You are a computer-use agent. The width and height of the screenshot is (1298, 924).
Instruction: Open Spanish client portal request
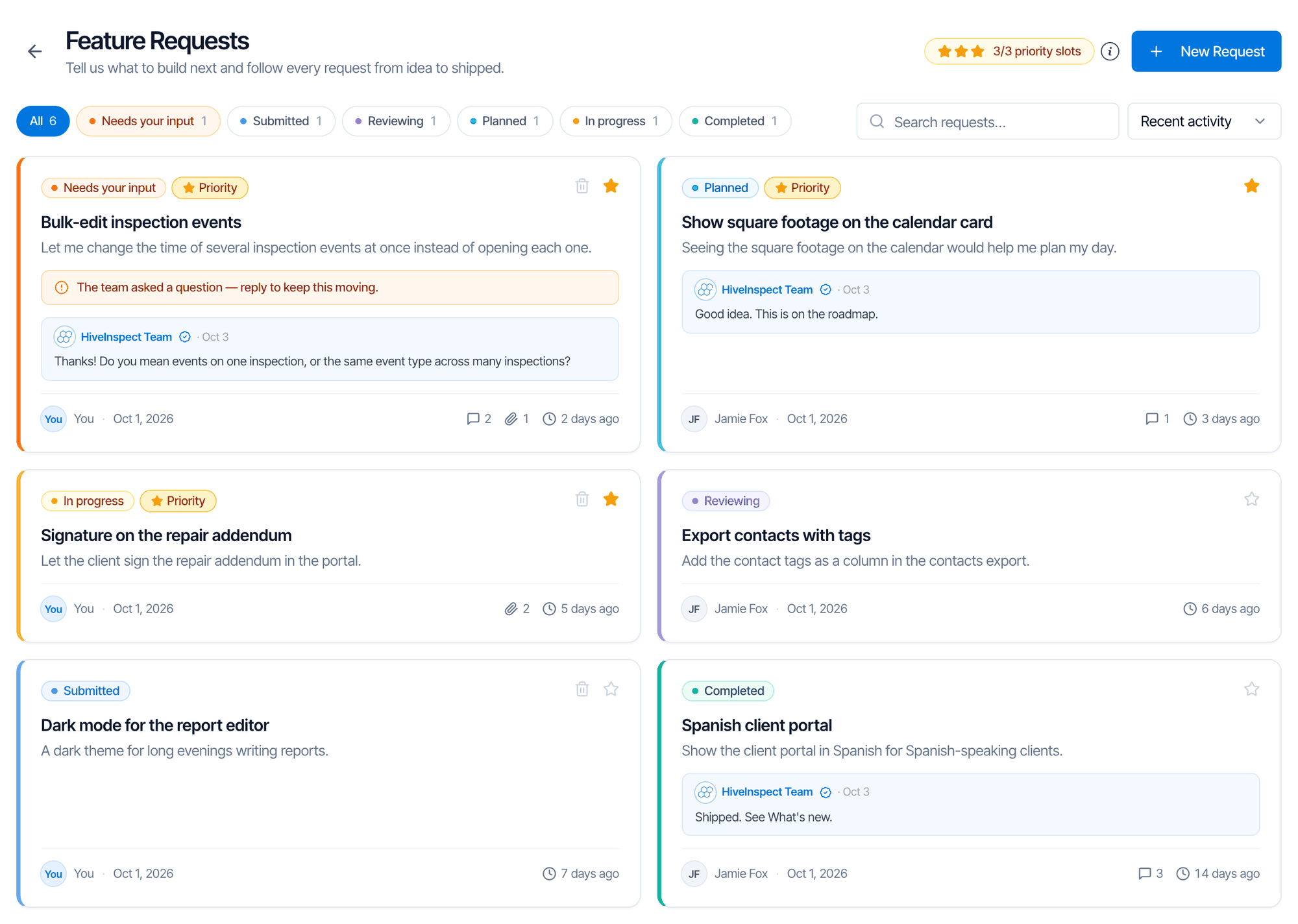[756, 725]
